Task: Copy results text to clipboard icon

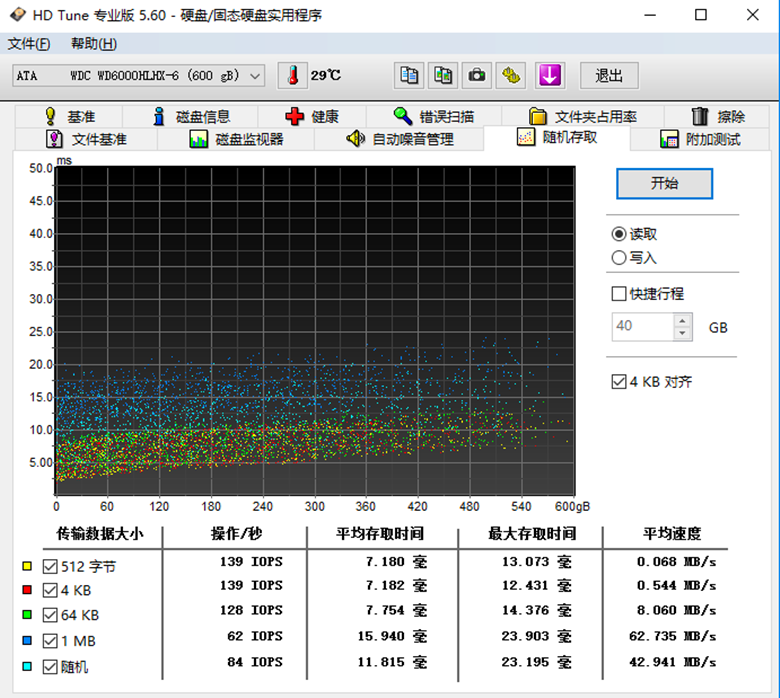Action: point(409,76)
